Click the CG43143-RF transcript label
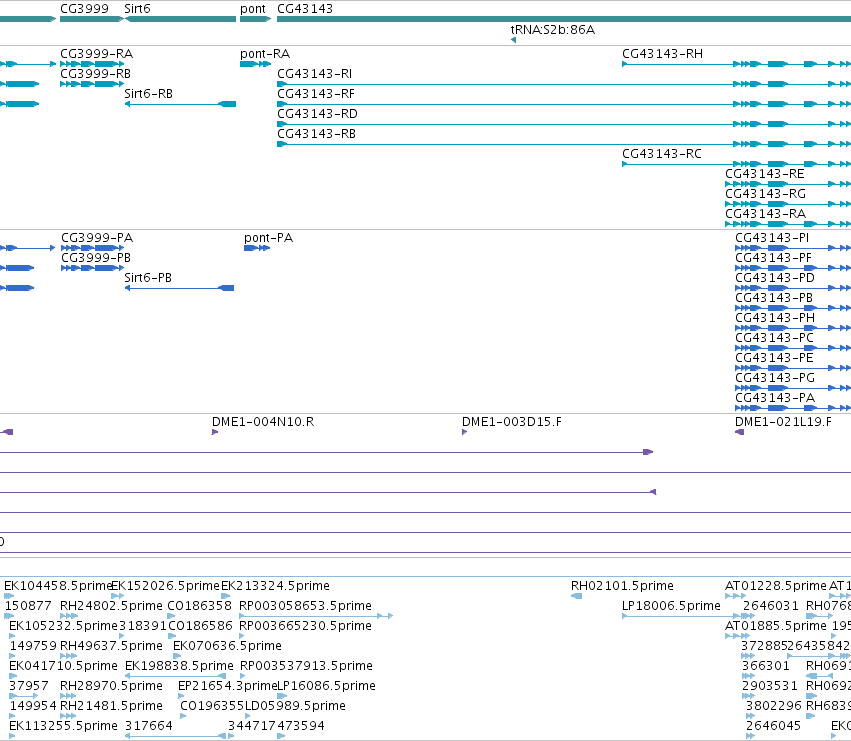 pyautogui.click(x=315, y=94)
